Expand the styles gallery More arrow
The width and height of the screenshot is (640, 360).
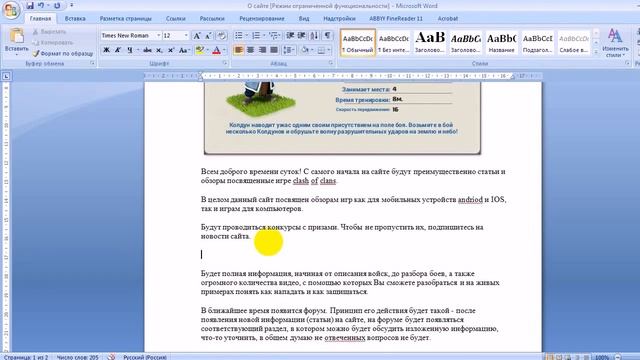[x=596, y=52]
